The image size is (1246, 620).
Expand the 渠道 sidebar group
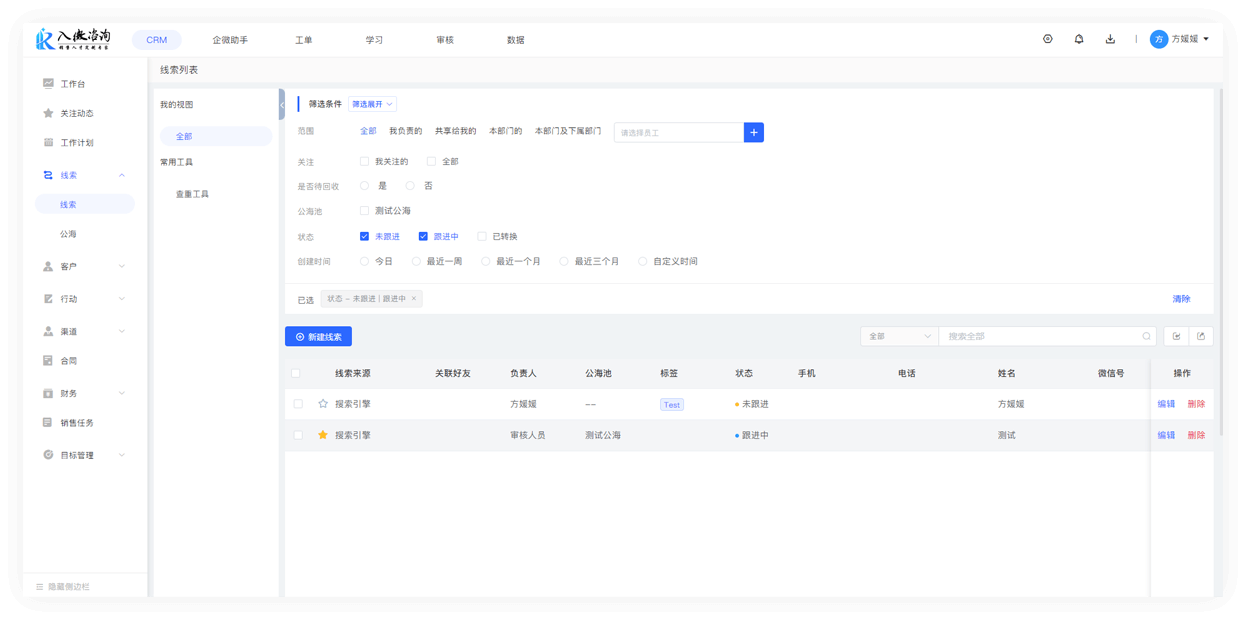122,331
